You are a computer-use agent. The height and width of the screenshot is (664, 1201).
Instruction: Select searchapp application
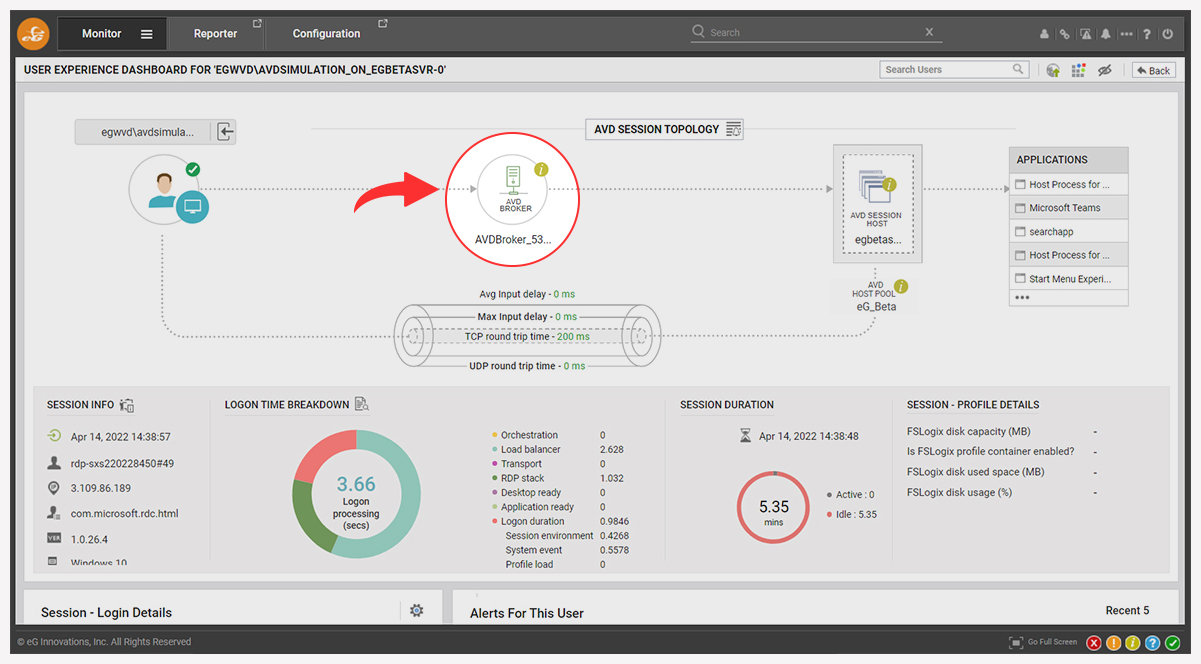[x=1069, y=231]
